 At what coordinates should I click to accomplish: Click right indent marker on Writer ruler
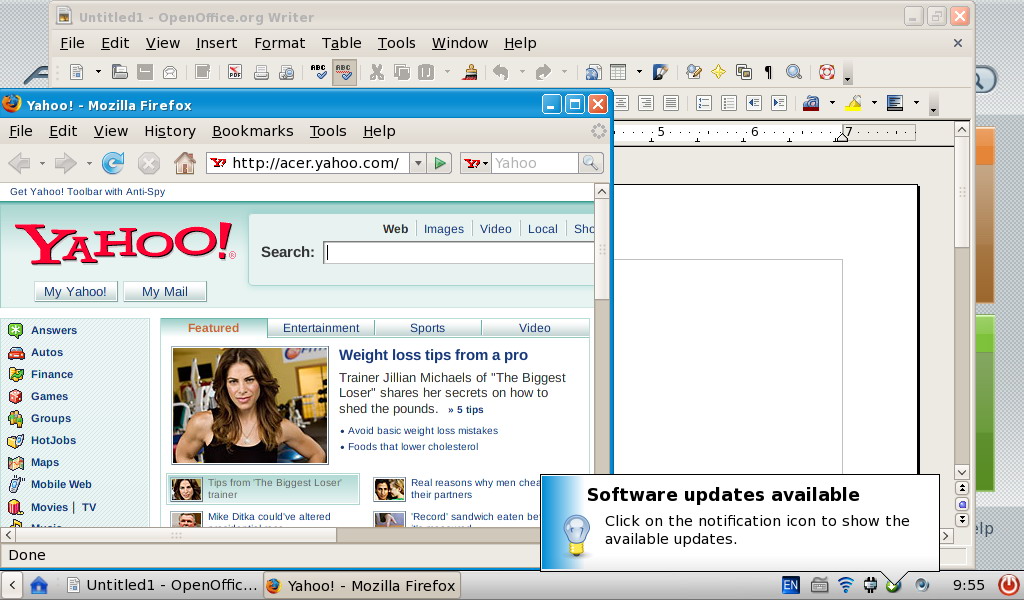[x=842, y=135]
